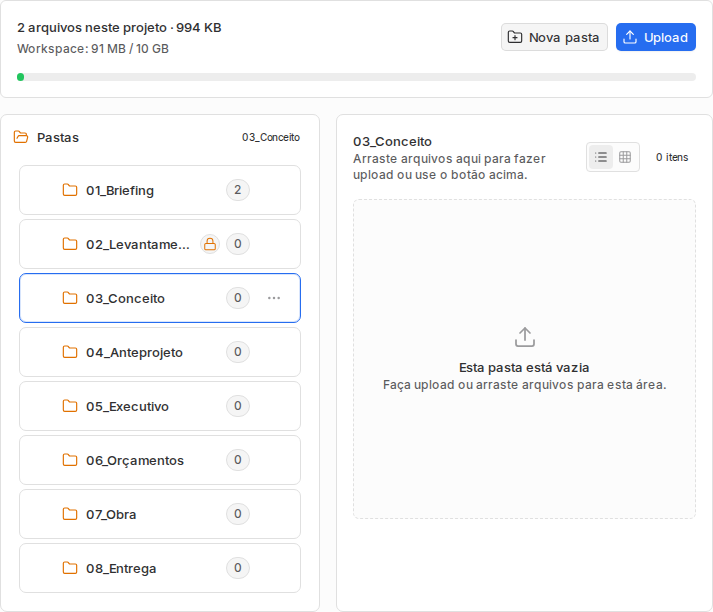
Task: Click the 'Esta pasta está vazia' message
Action: 524,367
